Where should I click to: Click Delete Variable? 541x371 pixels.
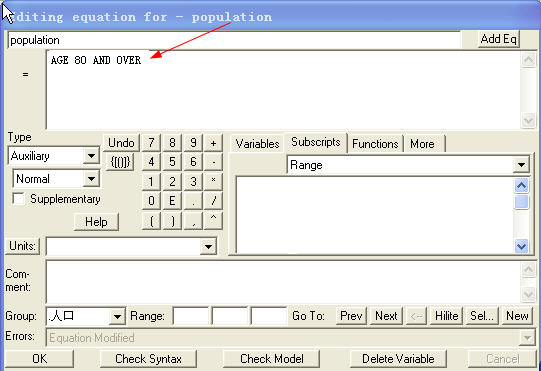click(x=398, y=359)
